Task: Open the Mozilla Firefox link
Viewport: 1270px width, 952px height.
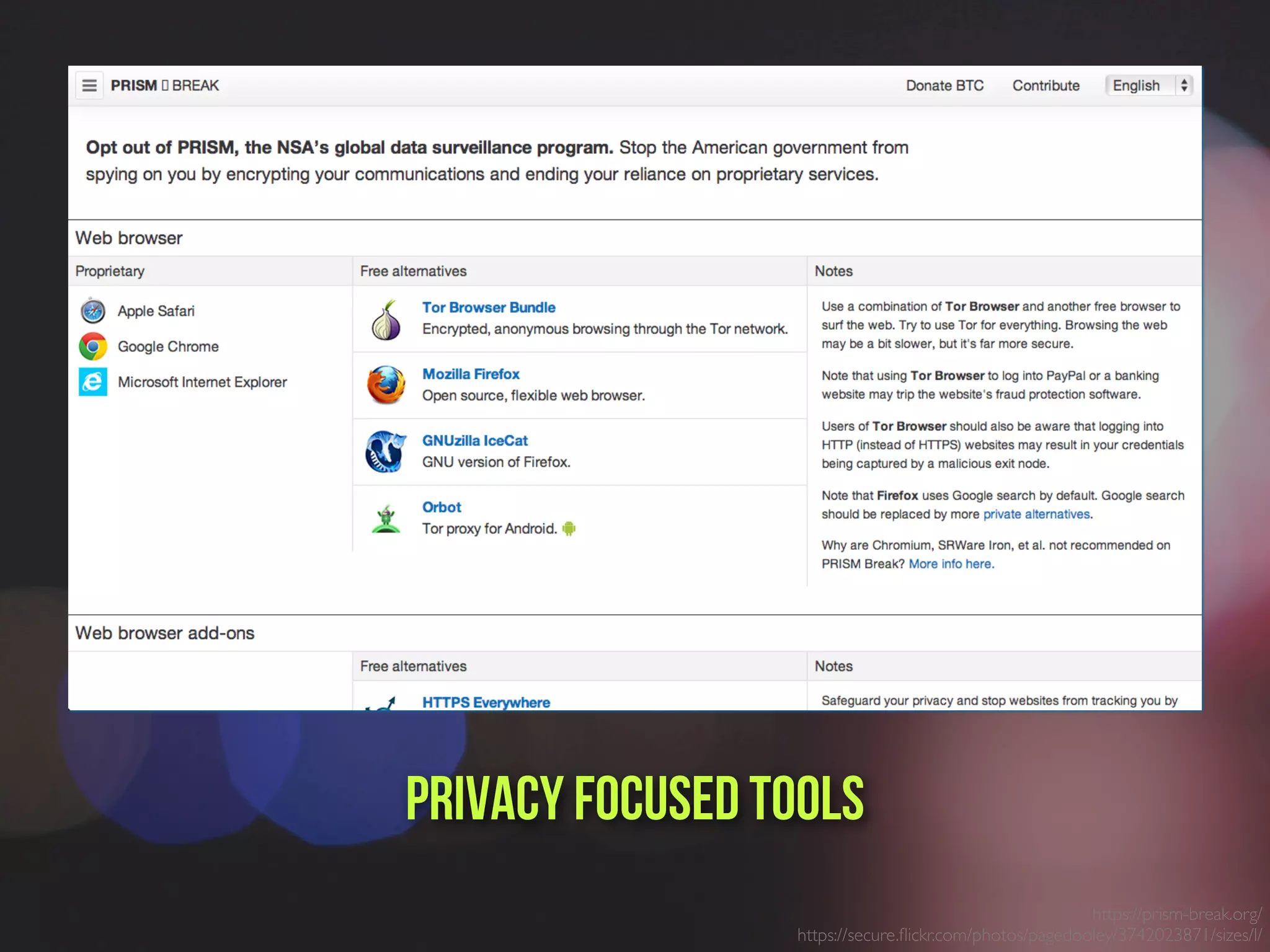Action: tap(471, 374)
